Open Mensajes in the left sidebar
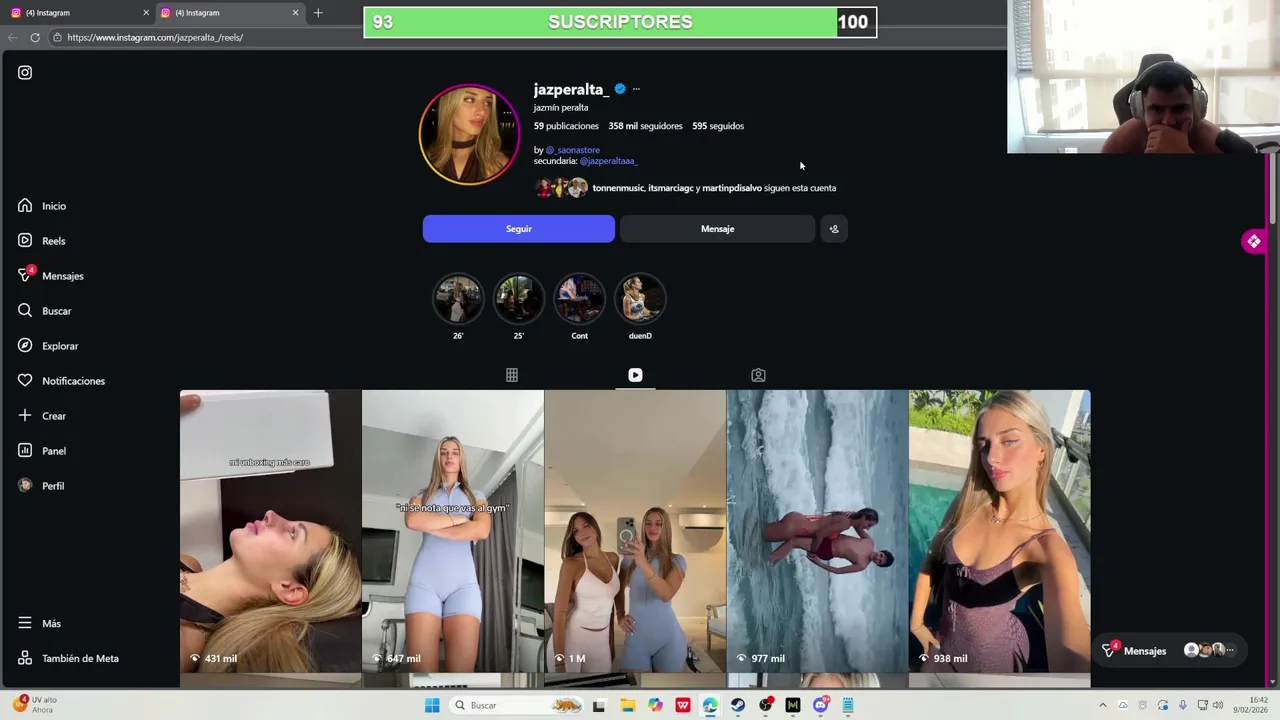This screenshot has width=1280, height=720. click(50, 275)
